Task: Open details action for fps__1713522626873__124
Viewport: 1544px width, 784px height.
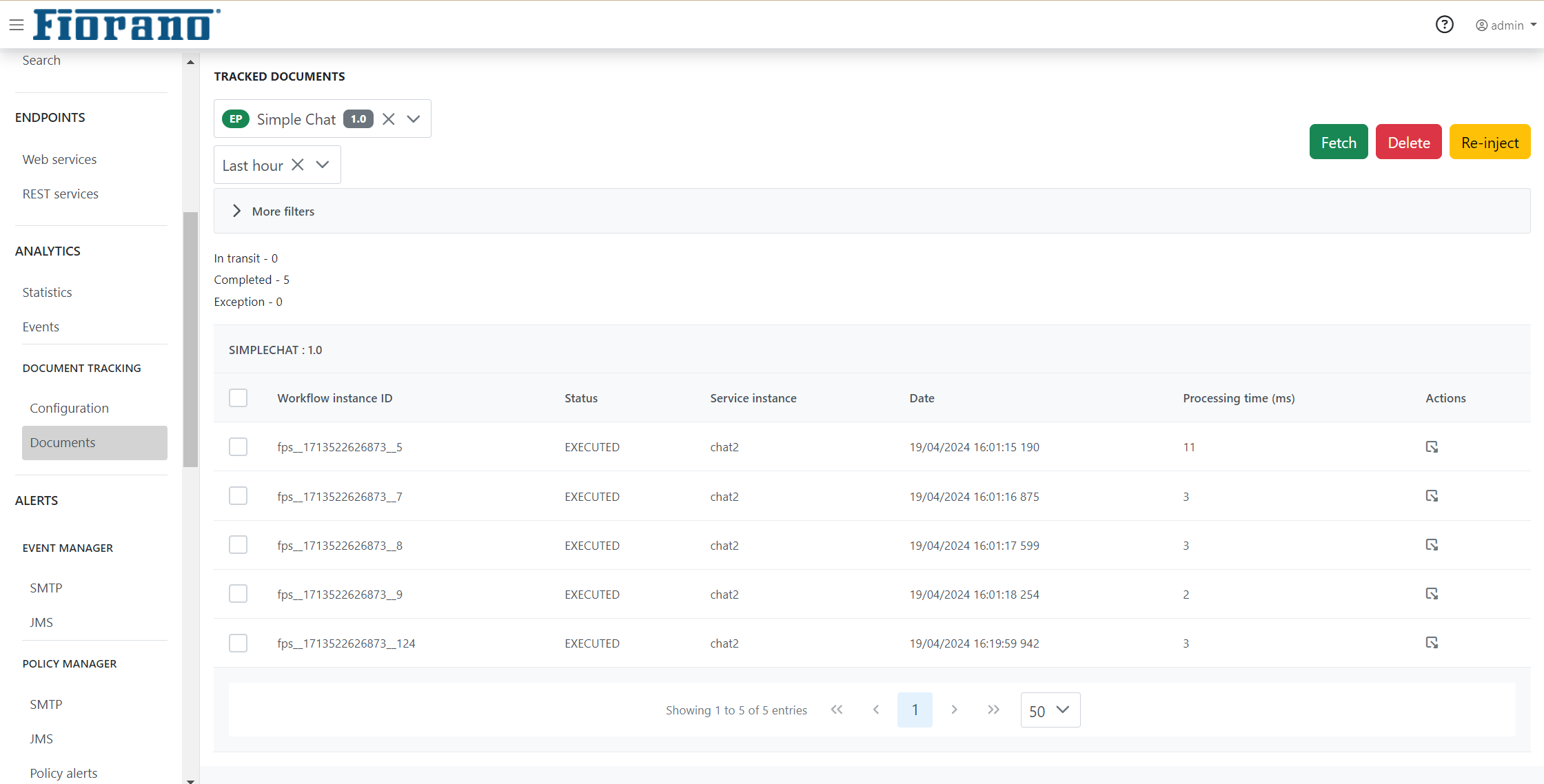Action: point(1432,643)
